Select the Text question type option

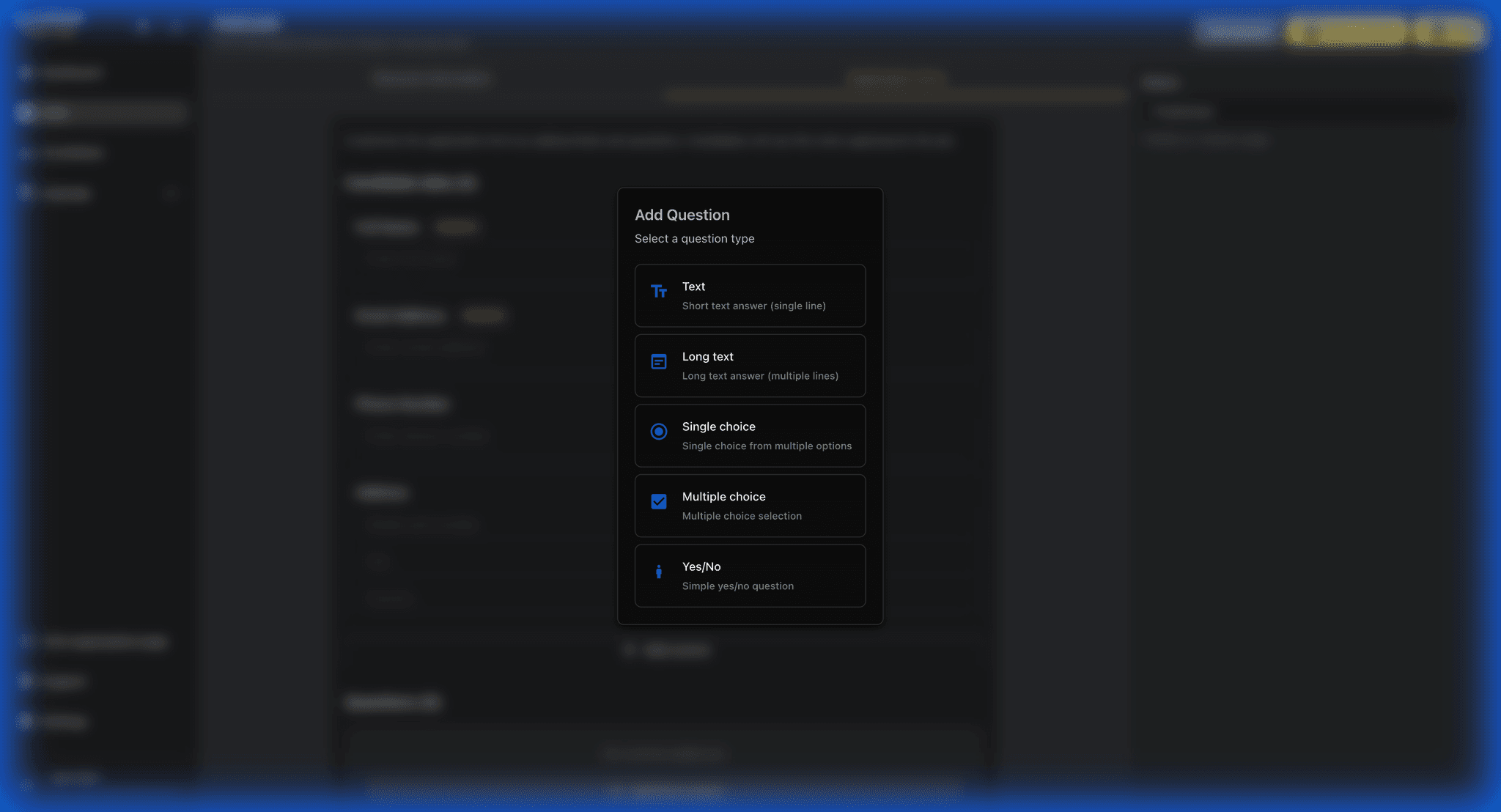point(750,295)
